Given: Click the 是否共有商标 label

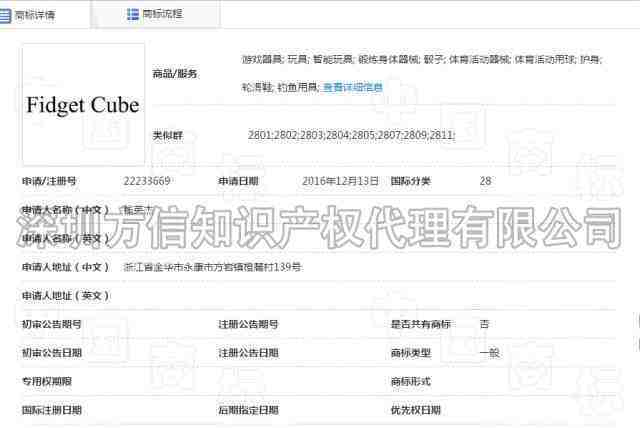Looking at the screenshot, I should (420, 324).
